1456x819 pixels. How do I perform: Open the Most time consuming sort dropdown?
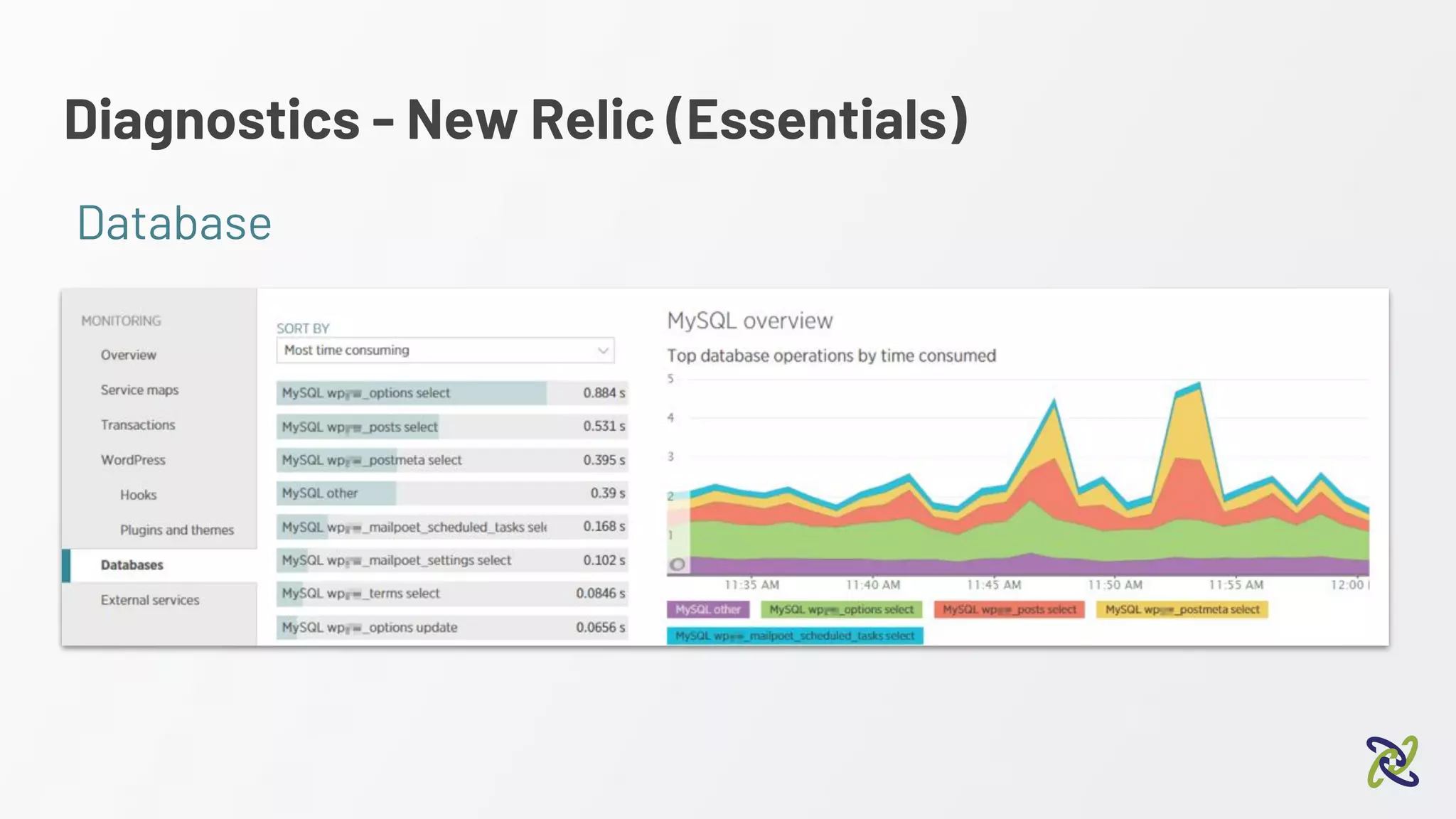point(445,350)
